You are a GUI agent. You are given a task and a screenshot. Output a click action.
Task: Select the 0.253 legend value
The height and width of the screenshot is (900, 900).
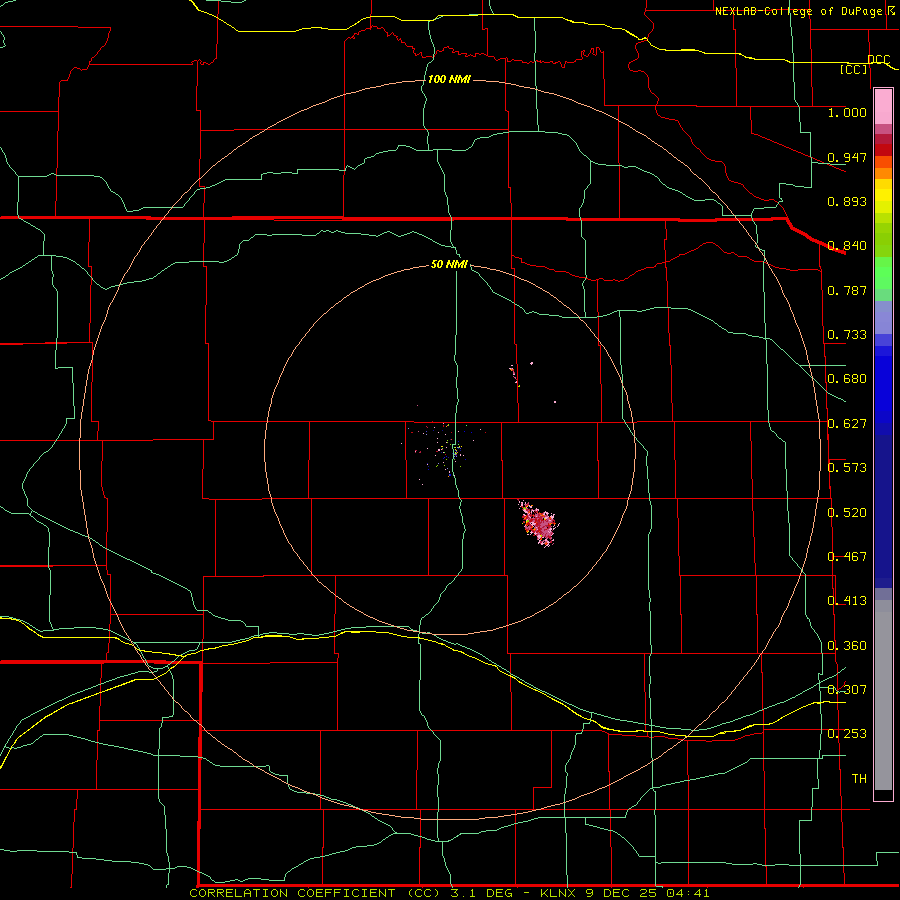847,734
